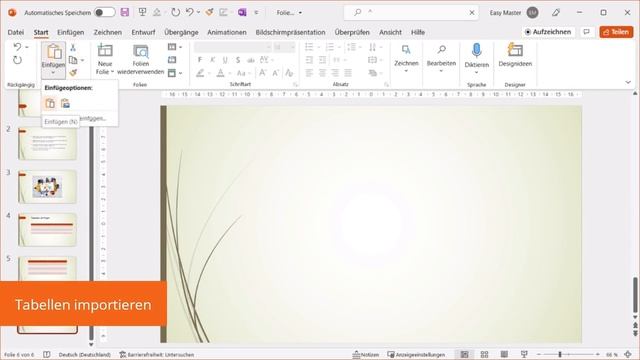Switch to slide sorter view icon
The width and height of the screenshot is (640, 360).
point(484,354)
